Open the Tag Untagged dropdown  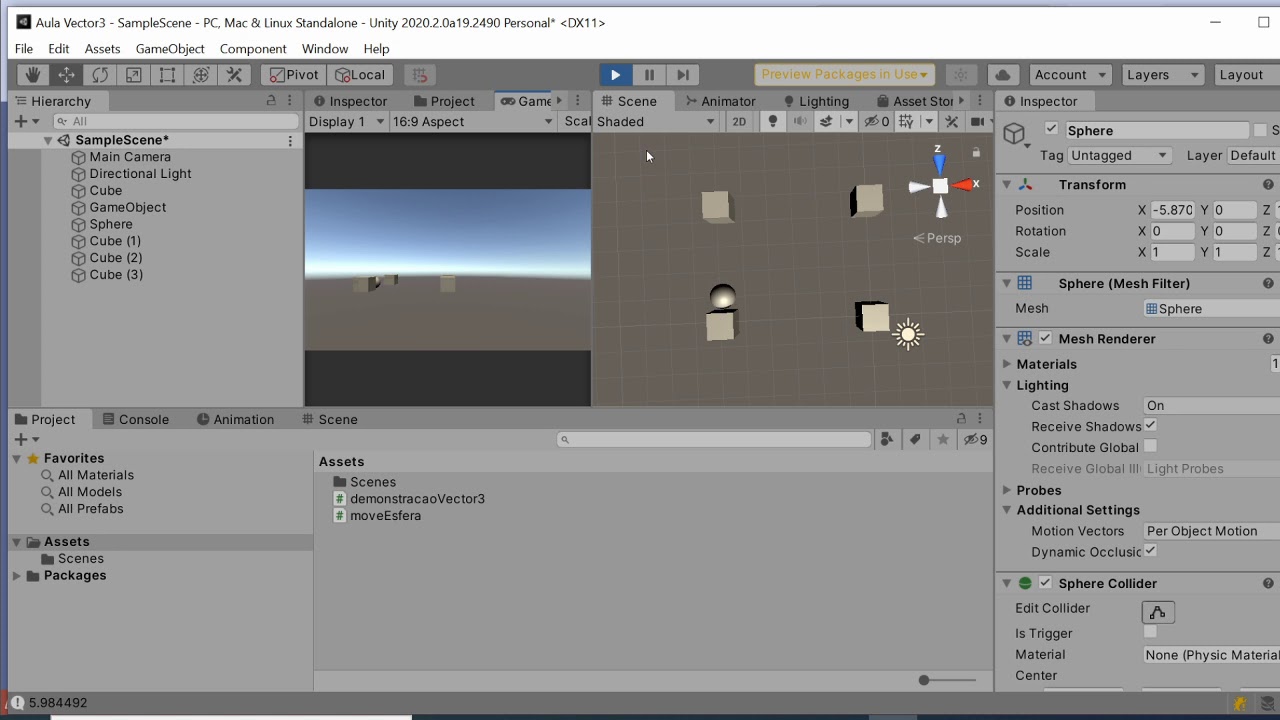point(1119,156)
